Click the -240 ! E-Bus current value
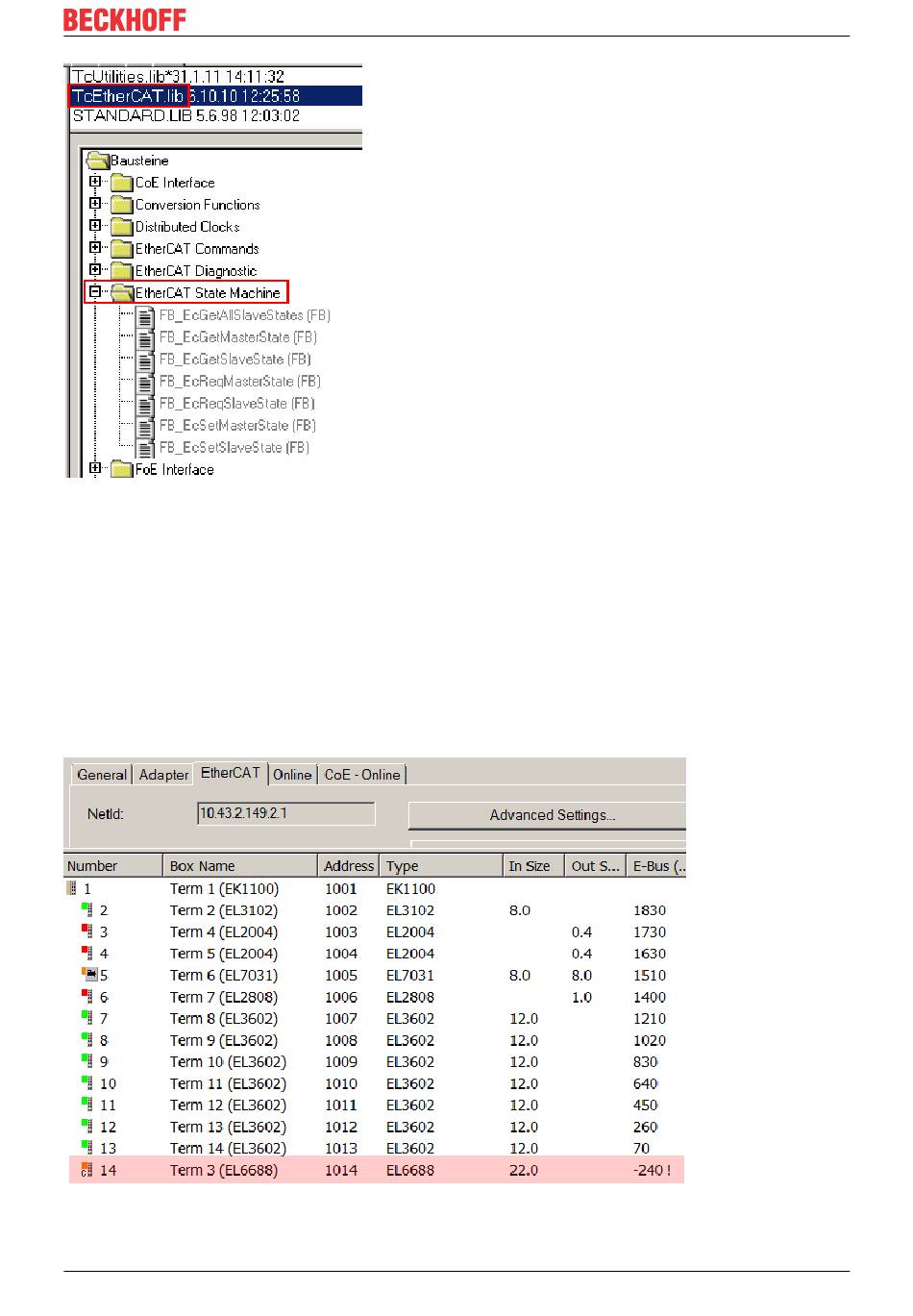913x1316 pixels. pyautogui.click(x=653, y=1170)
